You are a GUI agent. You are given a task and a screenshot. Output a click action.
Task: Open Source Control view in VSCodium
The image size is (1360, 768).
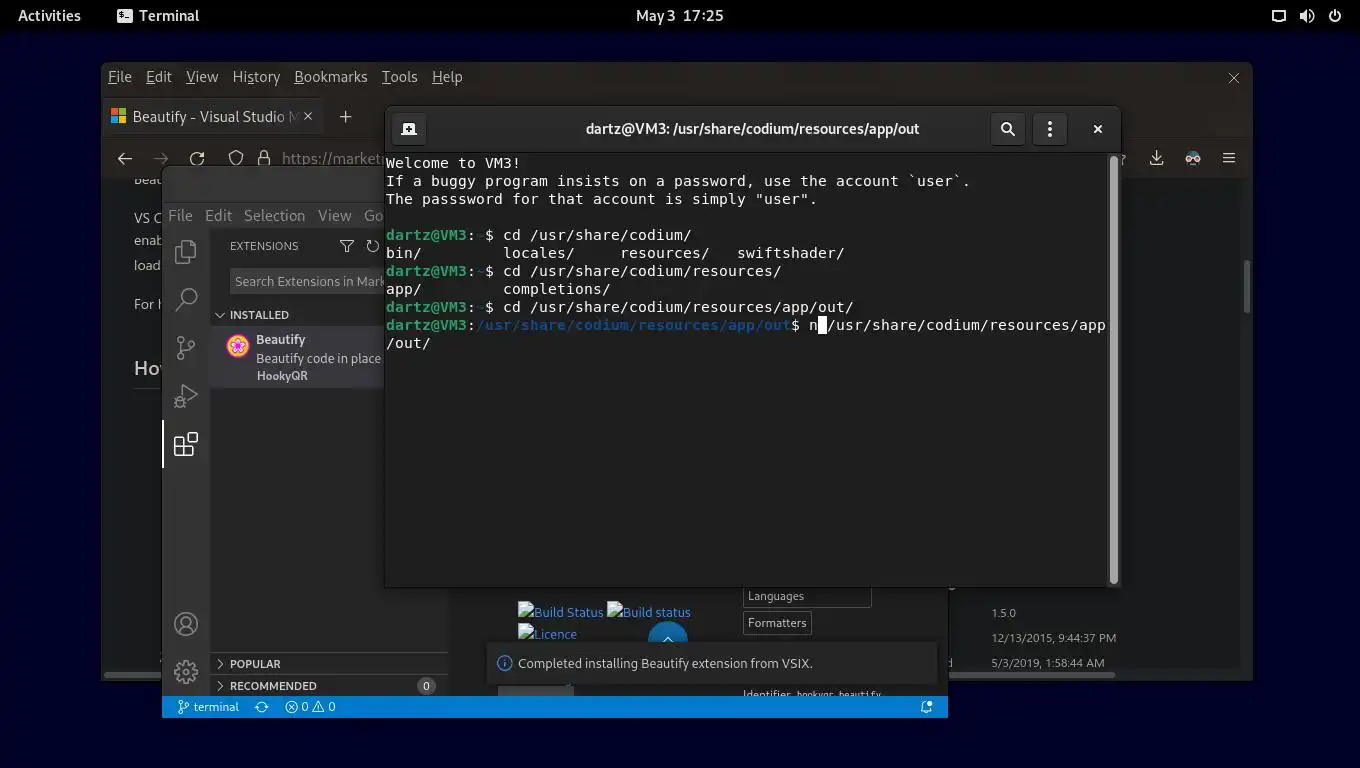point(186,347)
